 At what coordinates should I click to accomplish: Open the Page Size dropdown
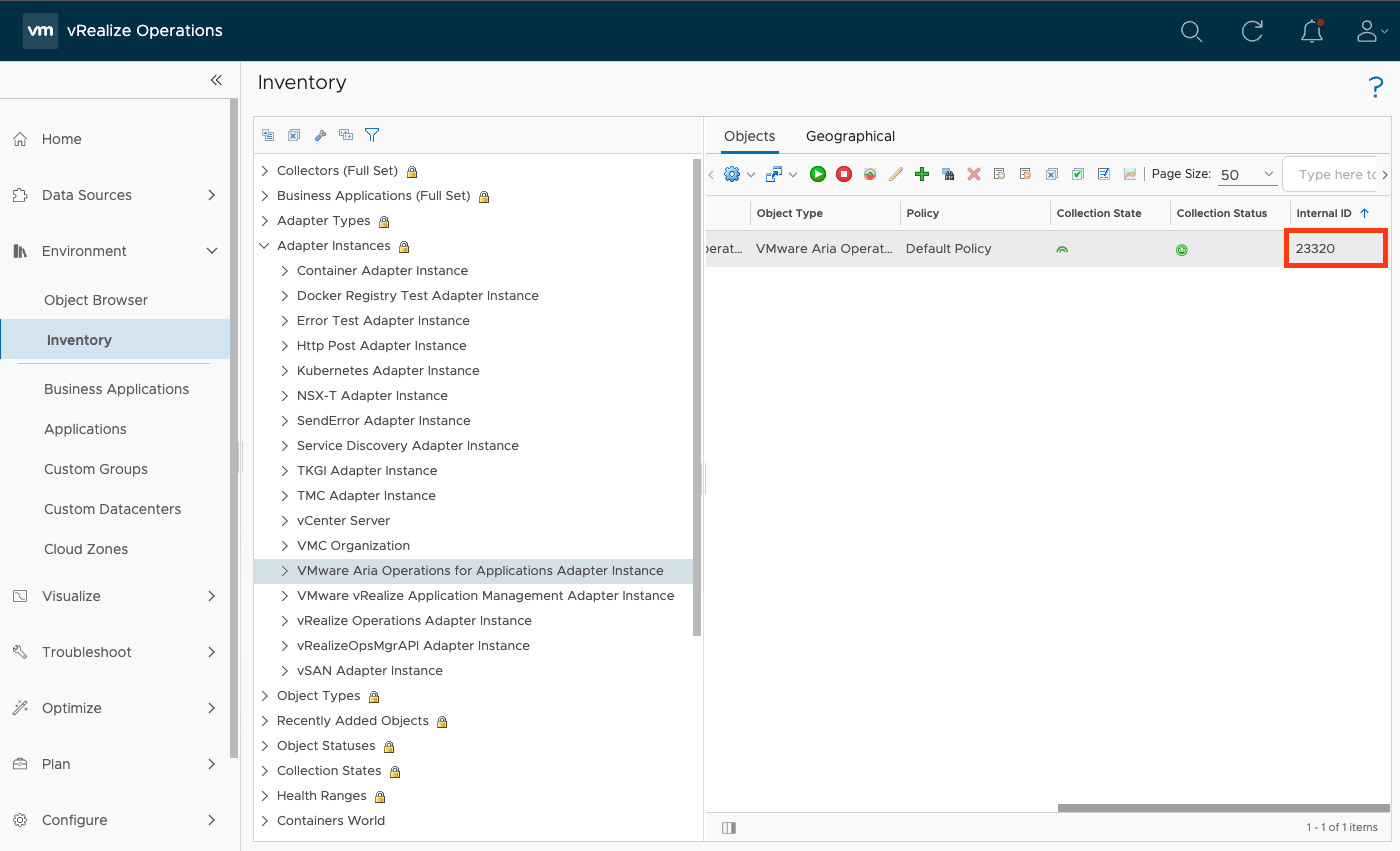pos(1247,174)
